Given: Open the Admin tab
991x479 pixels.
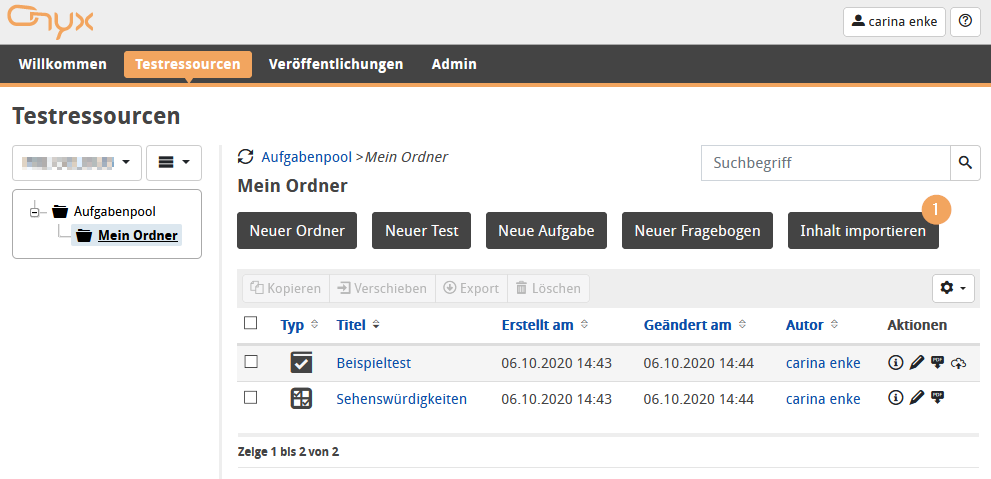Looking at the screenshot, I should coord(454,64).
